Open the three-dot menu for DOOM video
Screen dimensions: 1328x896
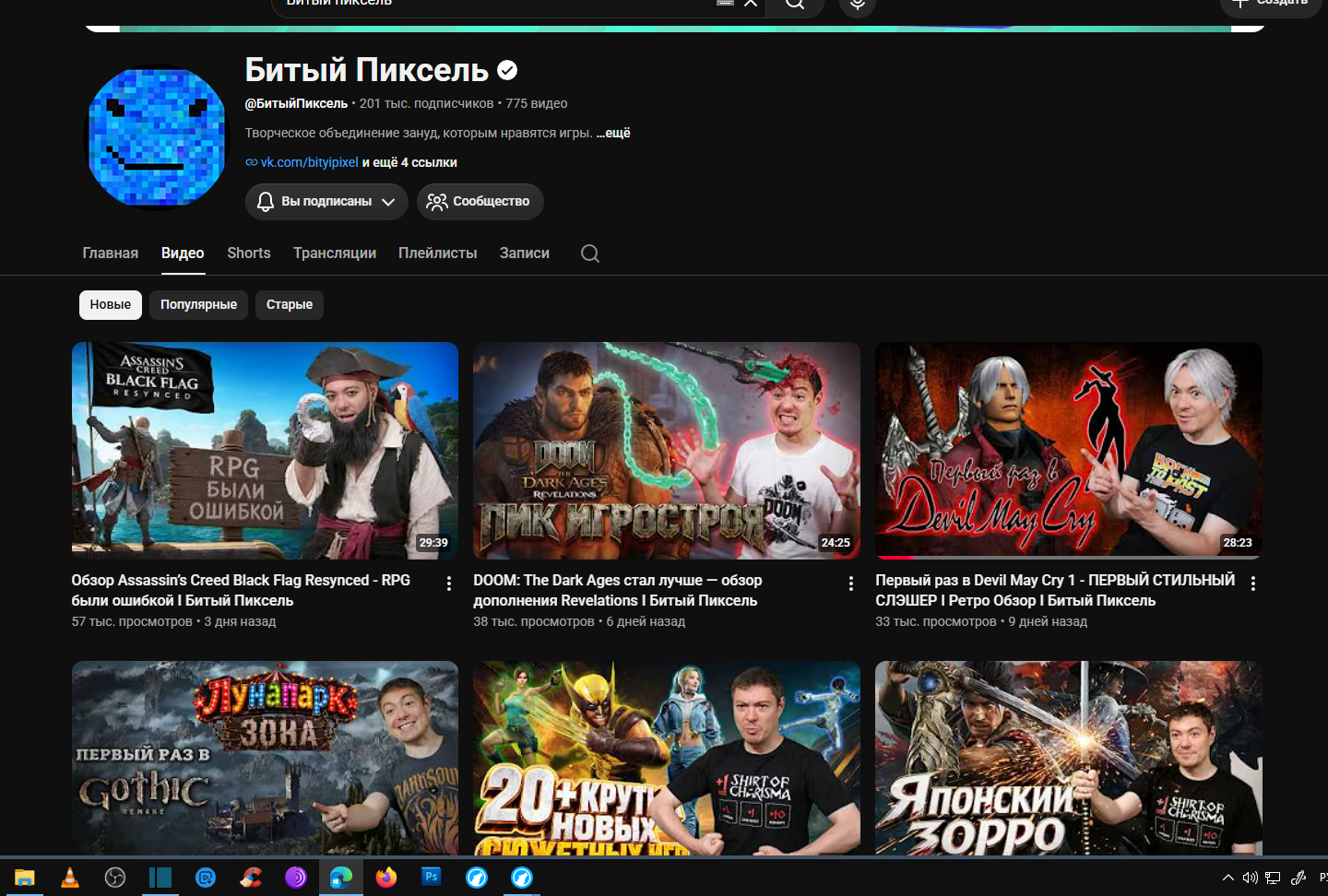pos(851,584)
